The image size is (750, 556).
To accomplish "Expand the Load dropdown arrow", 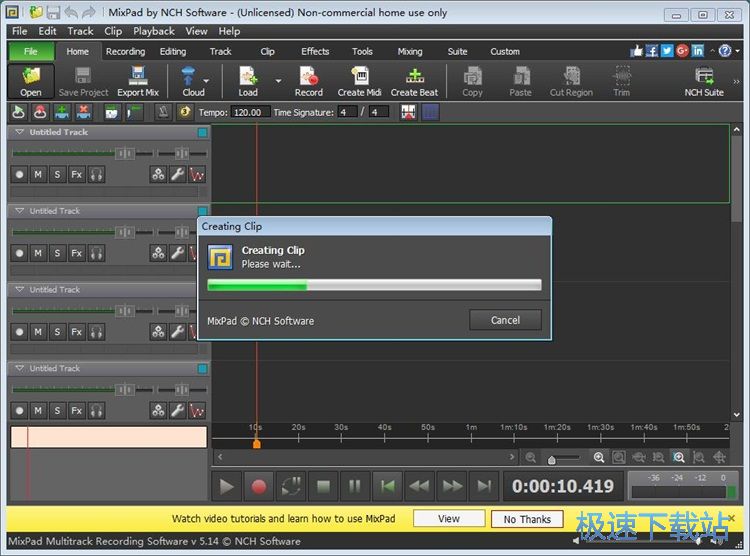I will 278,80.
